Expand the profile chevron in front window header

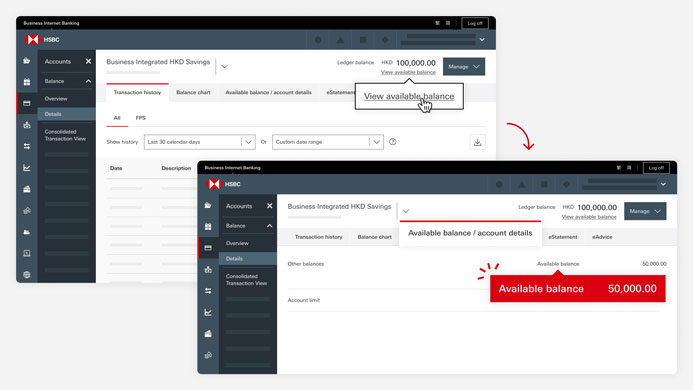663,184
